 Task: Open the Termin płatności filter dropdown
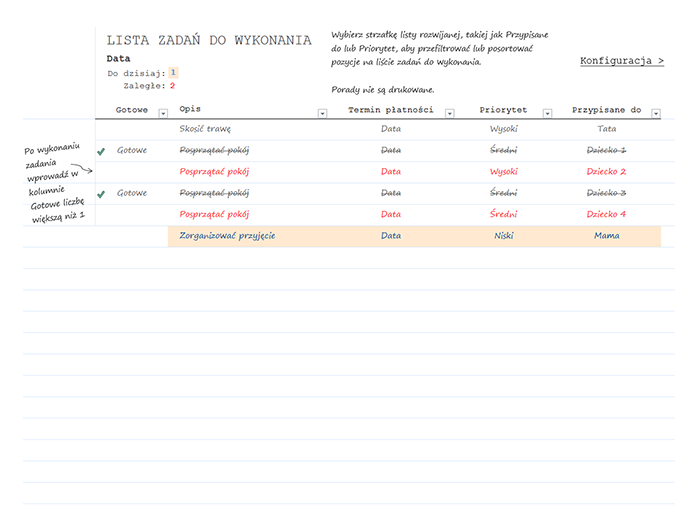(x=449, y=113)
